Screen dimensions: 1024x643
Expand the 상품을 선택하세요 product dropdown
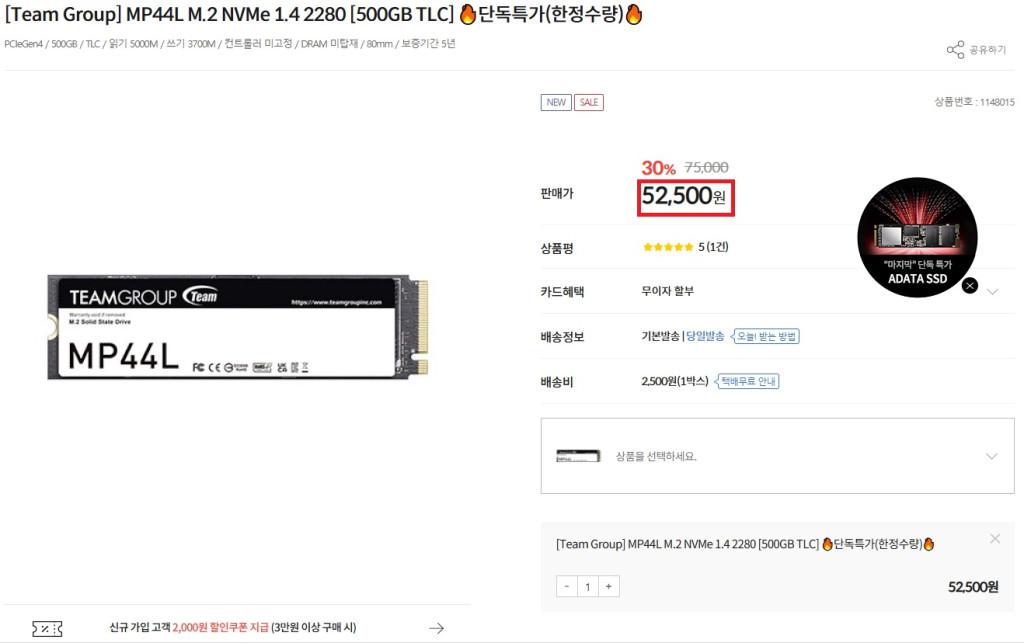777,456
